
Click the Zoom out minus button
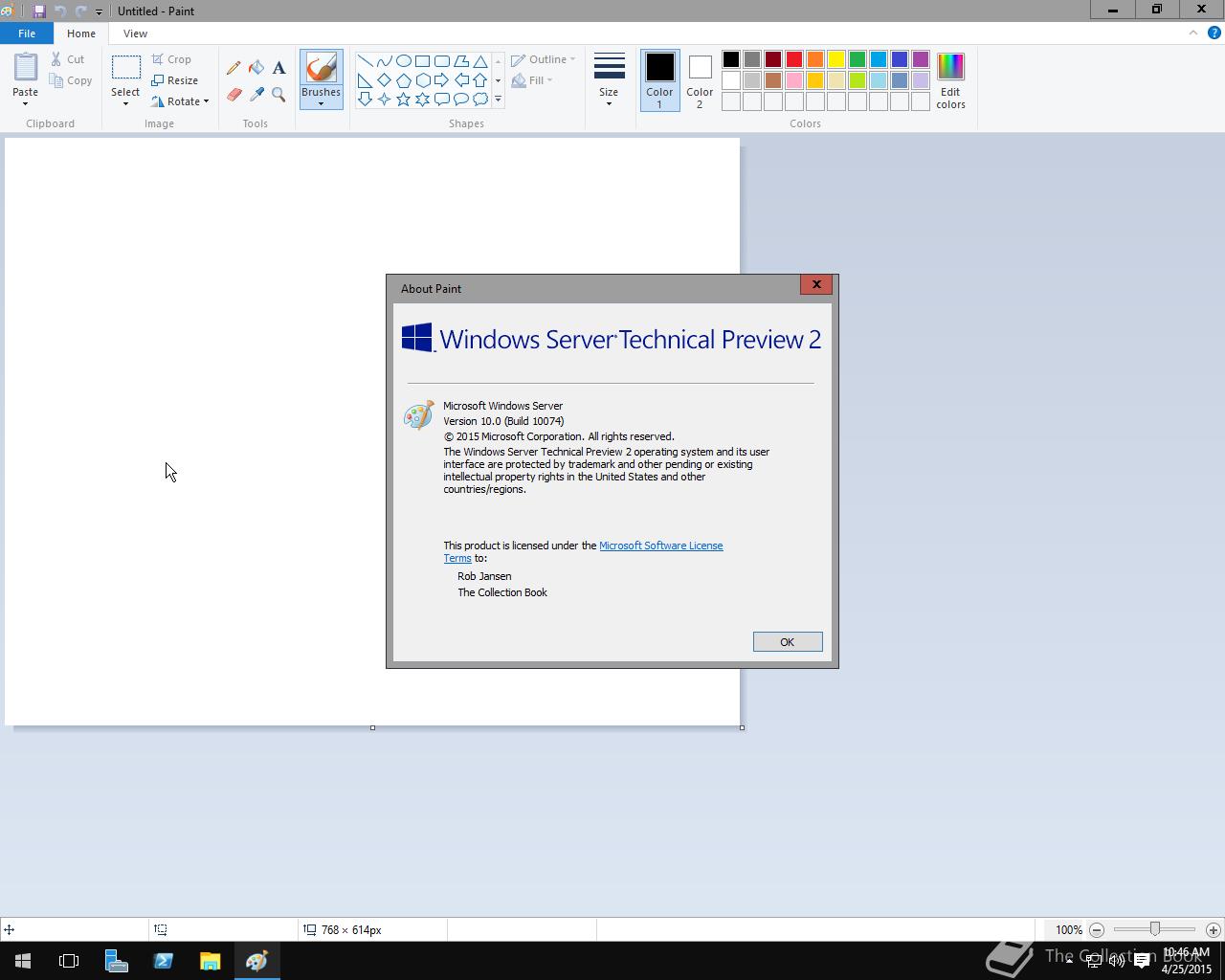pyautogui.click(x=1097, y=930)
